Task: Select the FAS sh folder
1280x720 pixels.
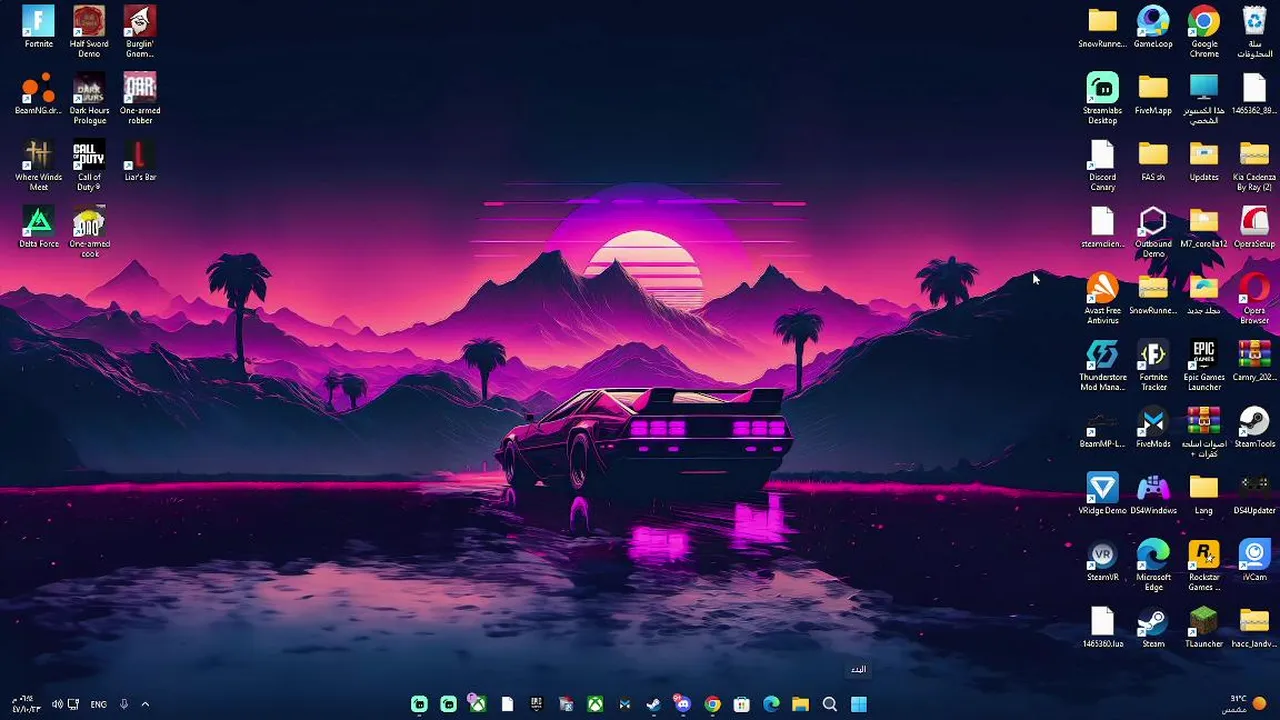Action: pyautogui.click(x=1153, y=160)
